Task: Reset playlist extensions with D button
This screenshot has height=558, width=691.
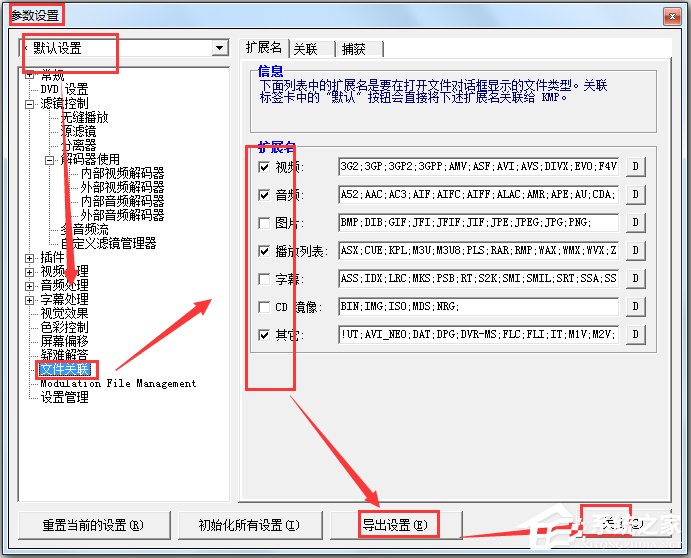Action: pyautogui.click(x=635, y=250)
